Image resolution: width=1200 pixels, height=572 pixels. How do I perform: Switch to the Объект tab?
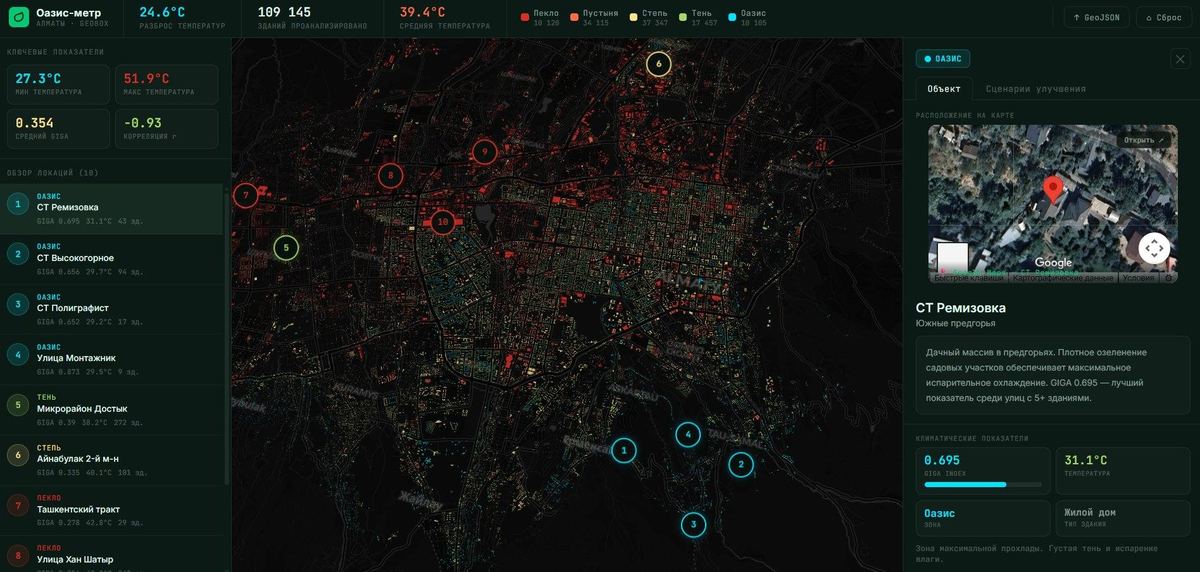943,88
